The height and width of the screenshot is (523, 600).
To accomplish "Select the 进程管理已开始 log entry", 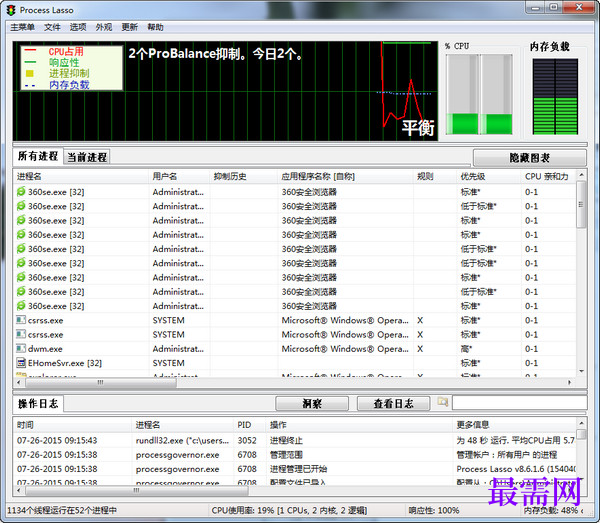I will (295, 469).
